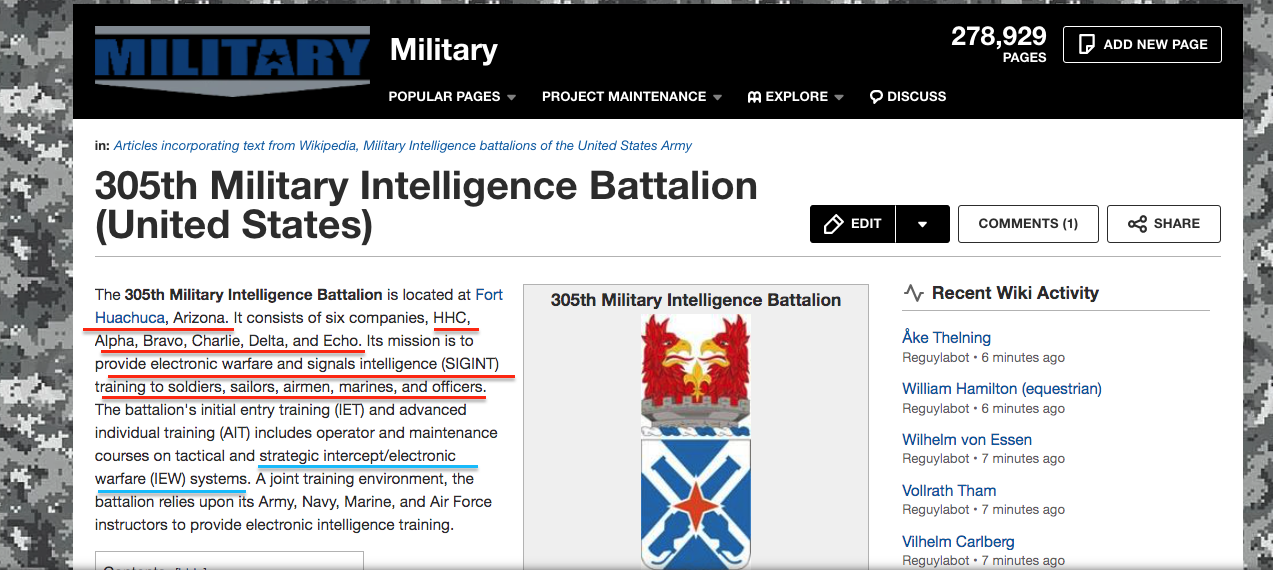Open the Åke Thelning article
The width and height of the screenshot is (1273, 570).
[946, 338]
